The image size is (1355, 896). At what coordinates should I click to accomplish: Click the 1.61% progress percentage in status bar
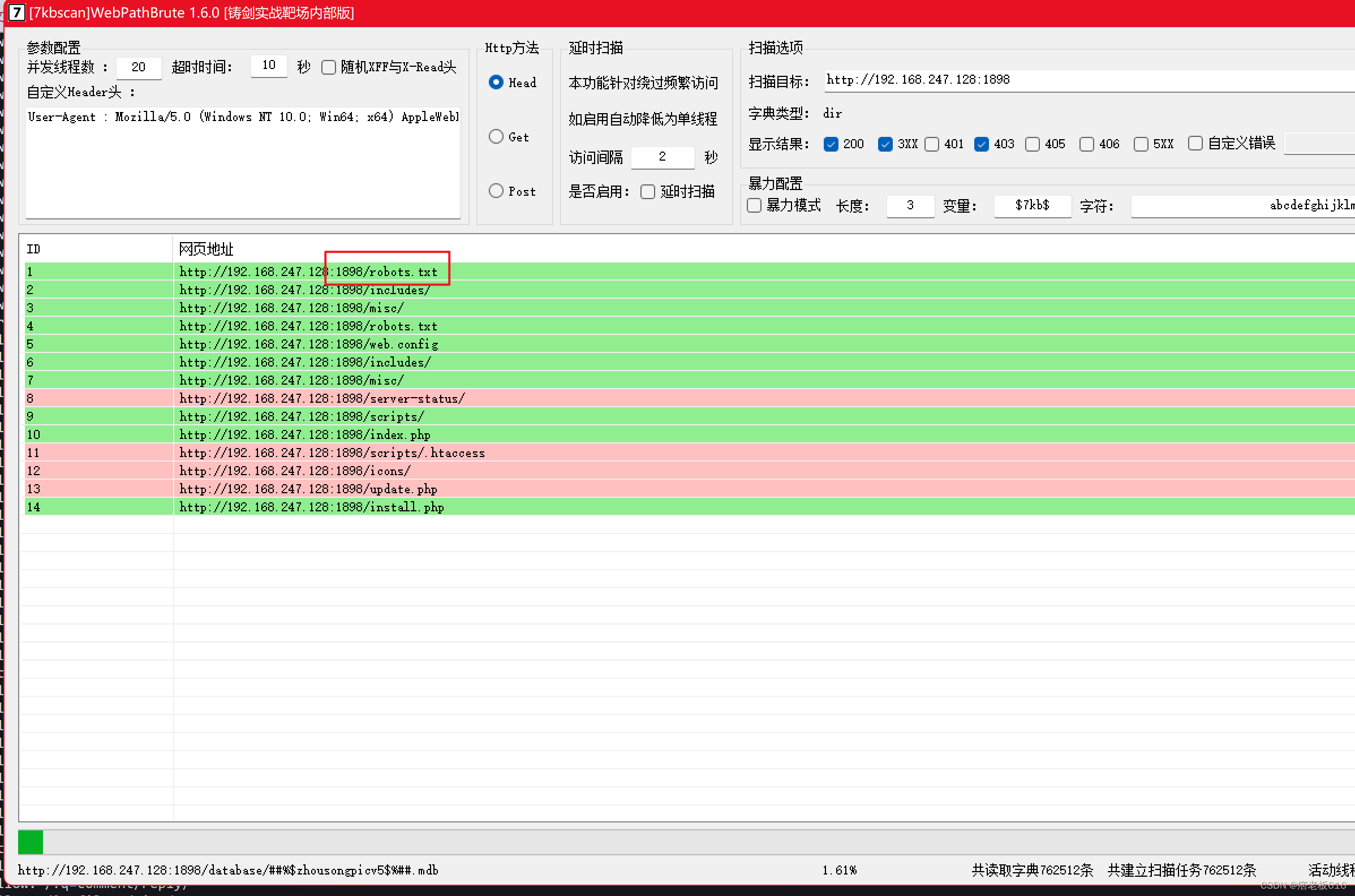(x=840, y=870)
